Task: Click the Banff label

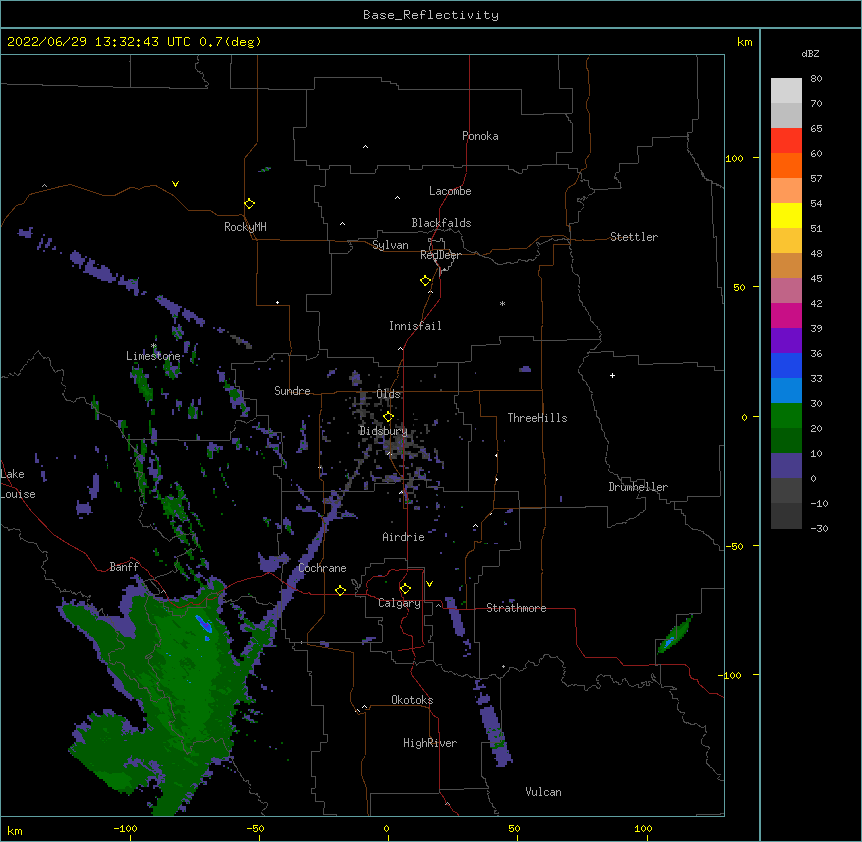Action: [x=124, y=567]
